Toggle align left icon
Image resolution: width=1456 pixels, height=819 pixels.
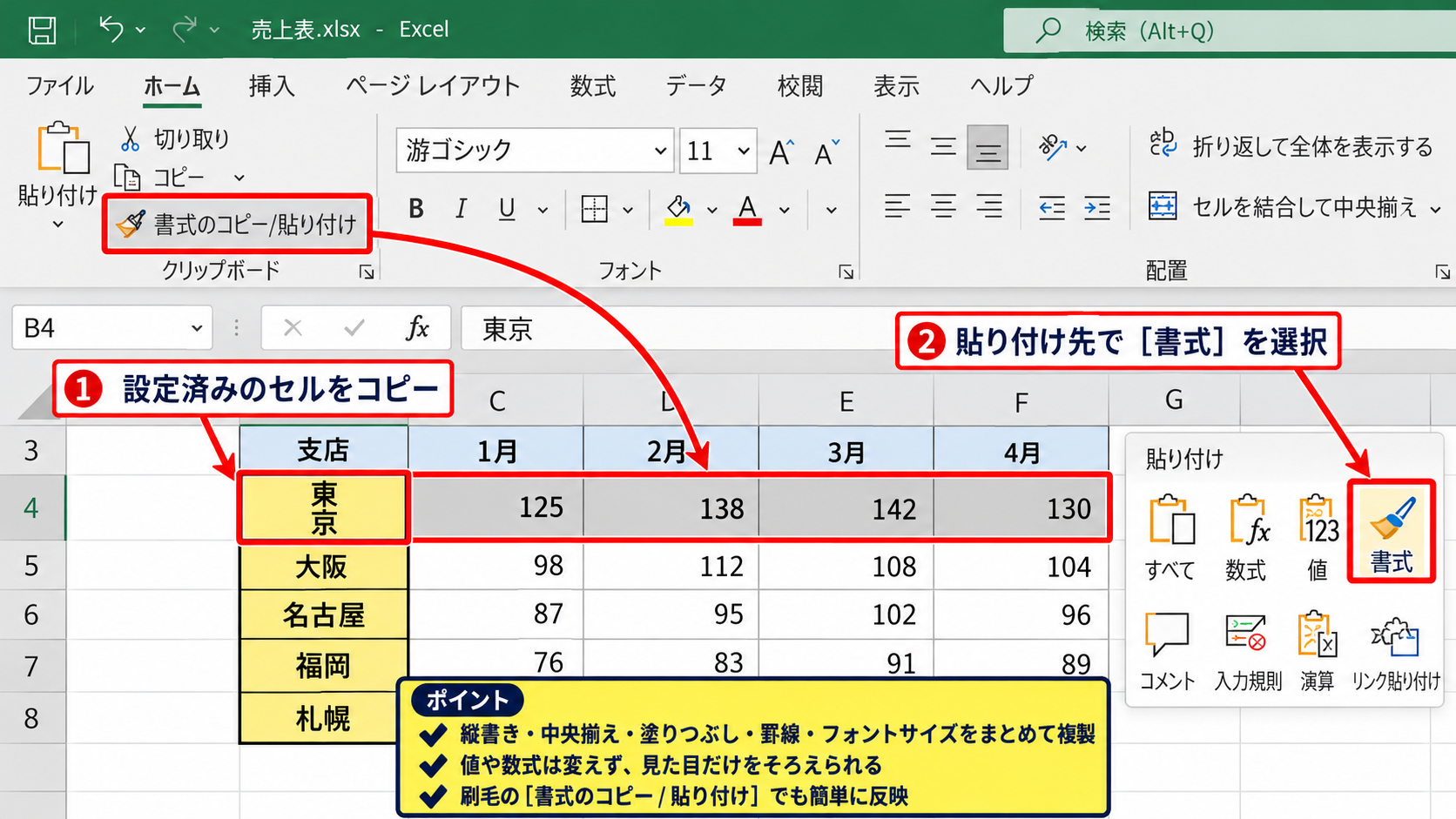[897, 207]
